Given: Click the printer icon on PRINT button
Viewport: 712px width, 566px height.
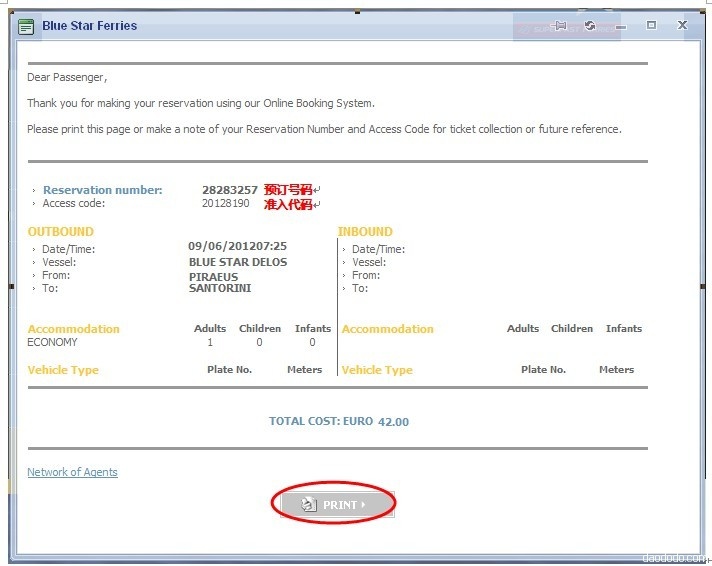Looking at the screenshot, I should [x=308, y=504].
